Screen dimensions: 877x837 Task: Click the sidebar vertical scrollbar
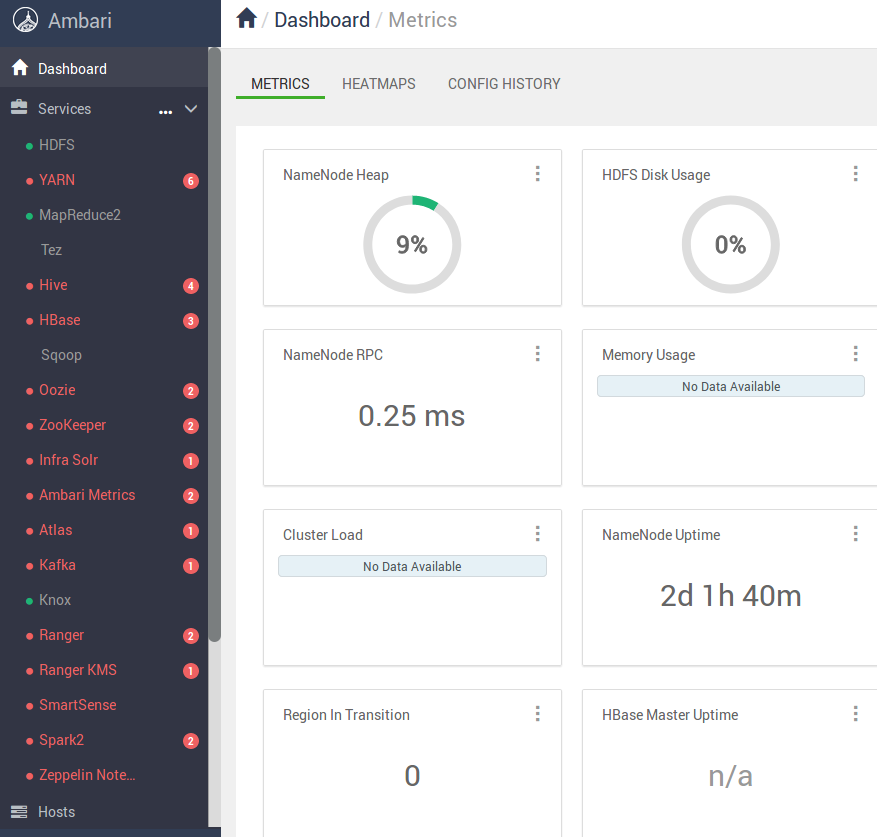(214, 340)
